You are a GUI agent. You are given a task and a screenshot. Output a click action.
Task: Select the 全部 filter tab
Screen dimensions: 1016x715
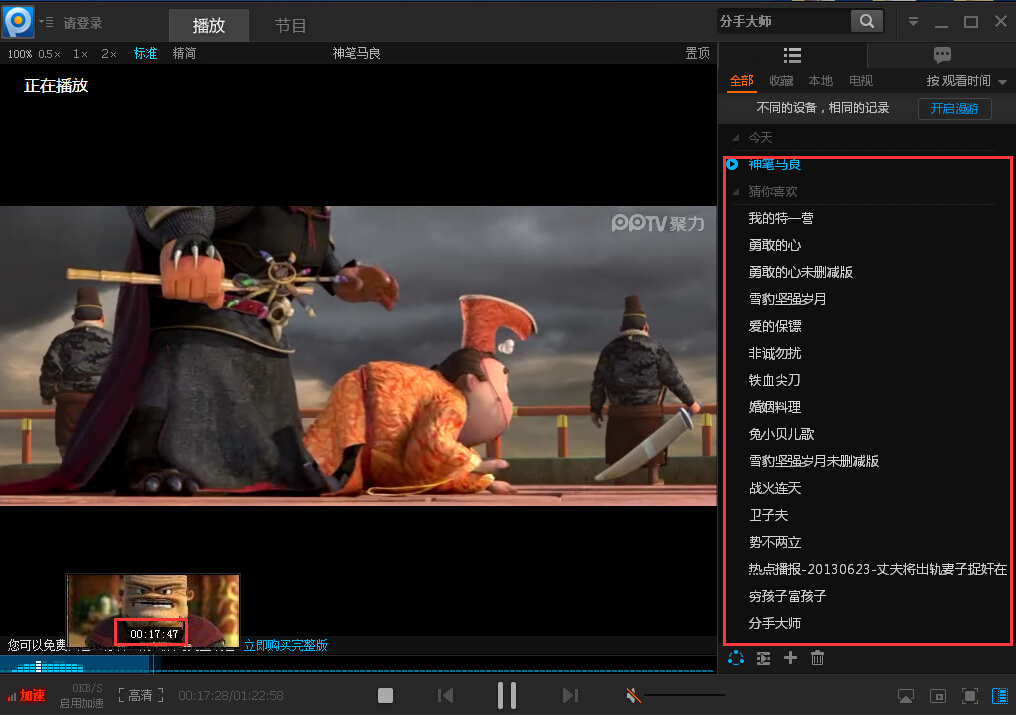coord(741,81)
